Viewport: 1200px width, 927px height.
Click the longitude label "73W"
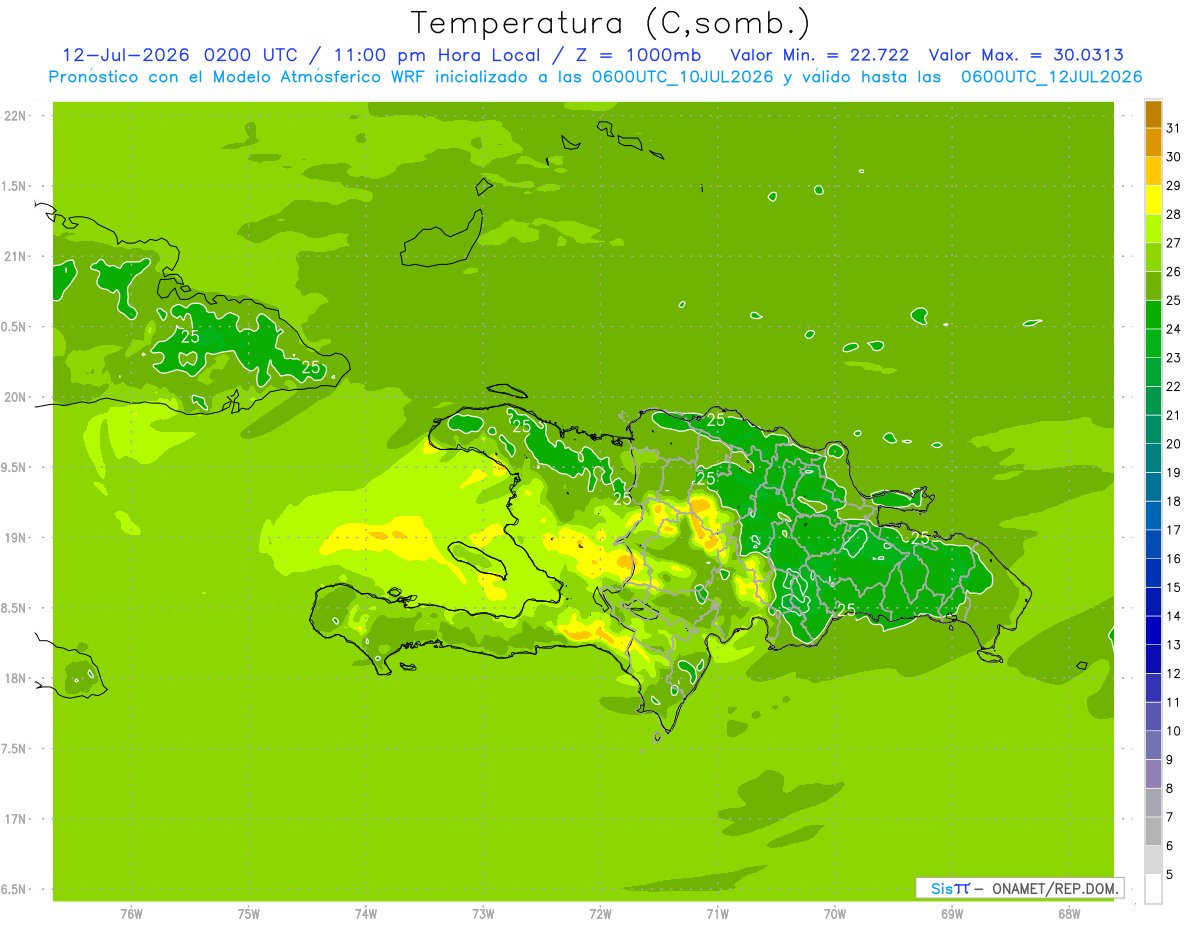tap(483, 914)
